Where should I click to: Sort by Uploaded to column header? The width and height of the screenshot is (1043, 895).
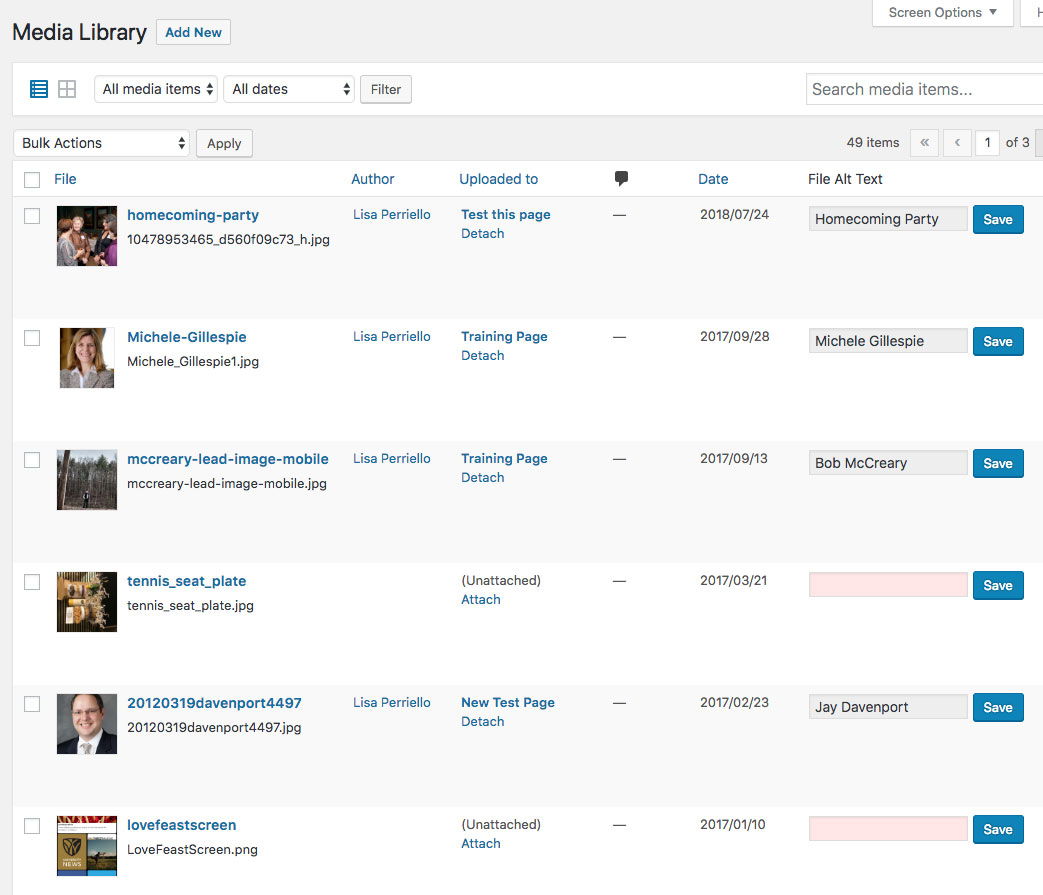(x=498, y=179)
